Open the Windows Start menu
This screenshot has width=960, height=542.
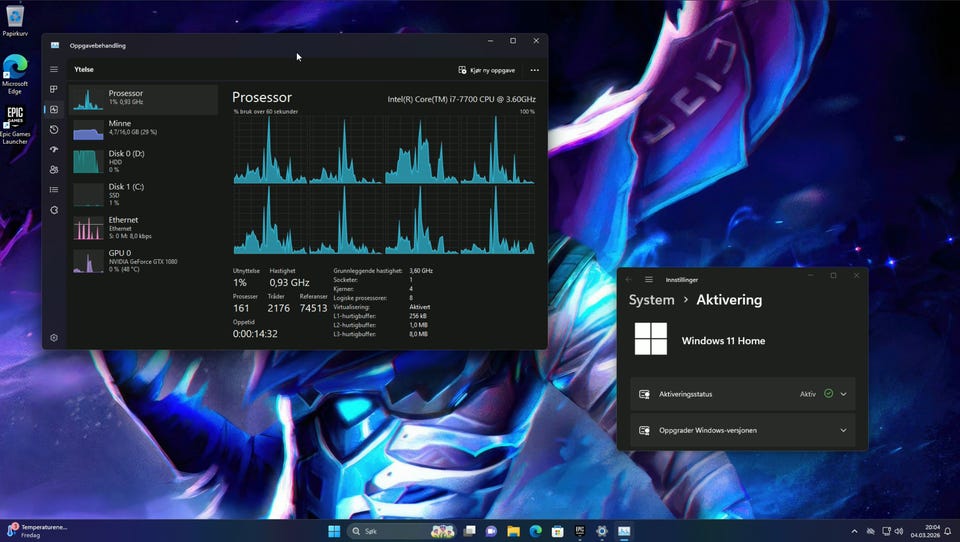click(x=334, y=531)
